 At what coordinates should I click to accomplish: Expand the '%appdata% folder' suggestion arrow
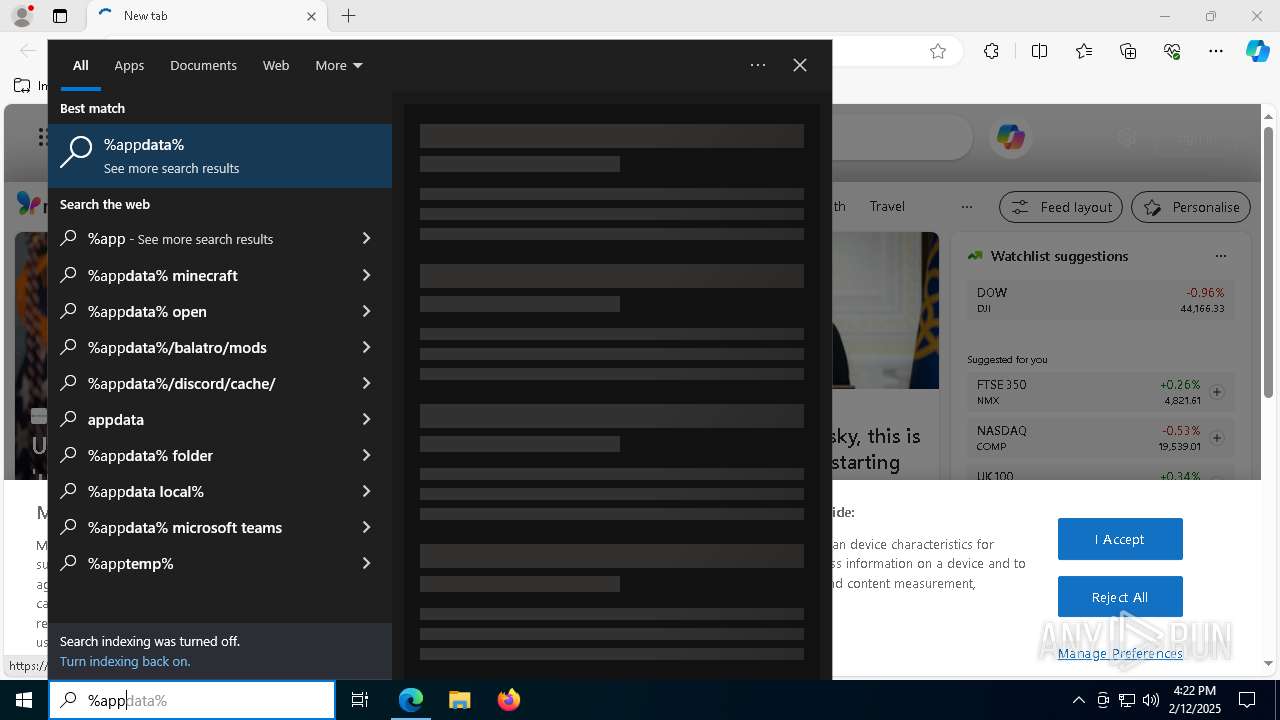[366, 455]
